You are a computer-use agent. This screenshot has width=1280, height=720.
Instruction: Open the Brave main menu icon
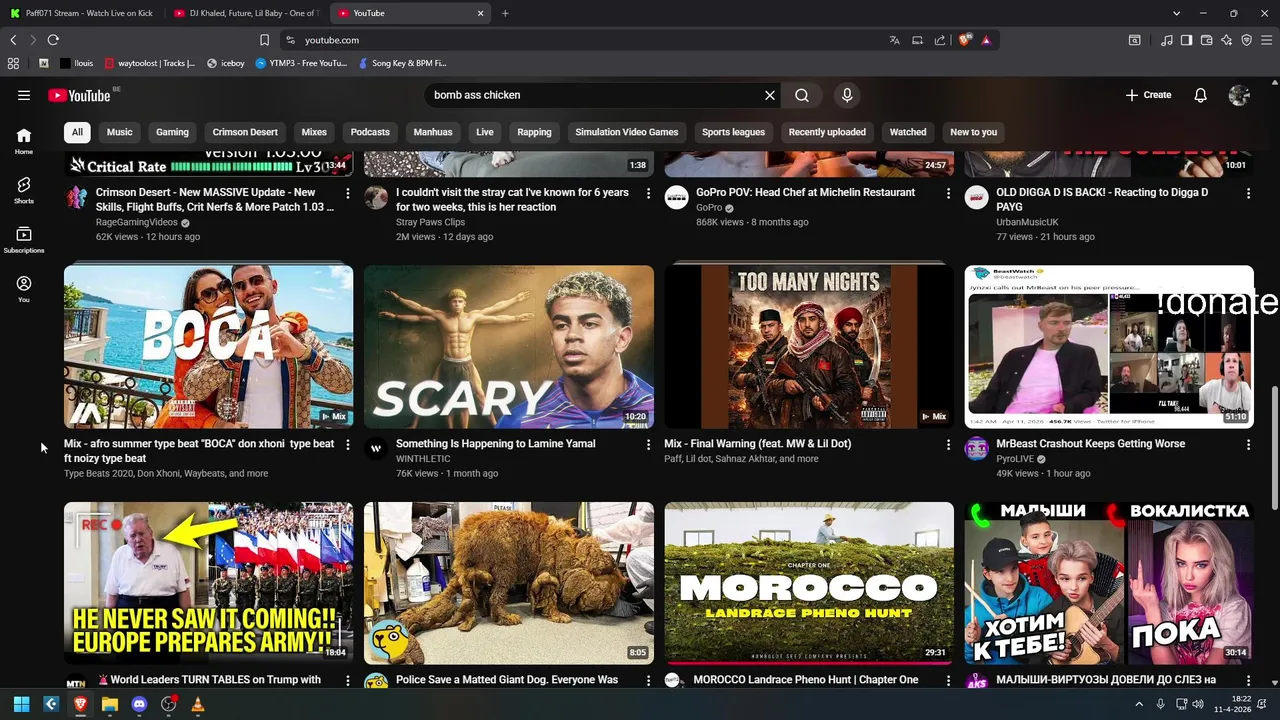point(1266,40)
